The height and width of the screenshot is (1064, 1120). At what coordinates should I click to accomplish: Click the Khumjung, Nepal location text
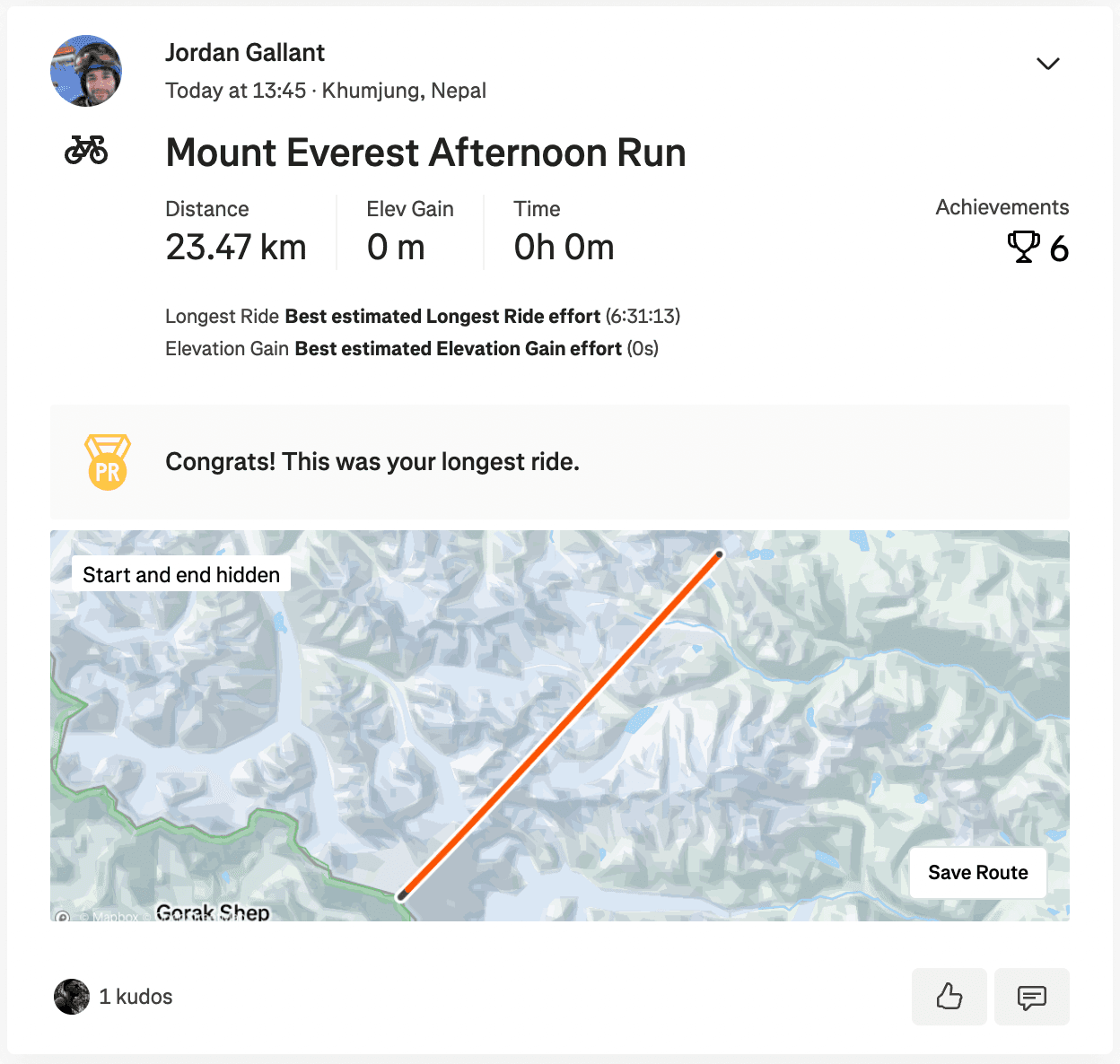tap(403, 91)
